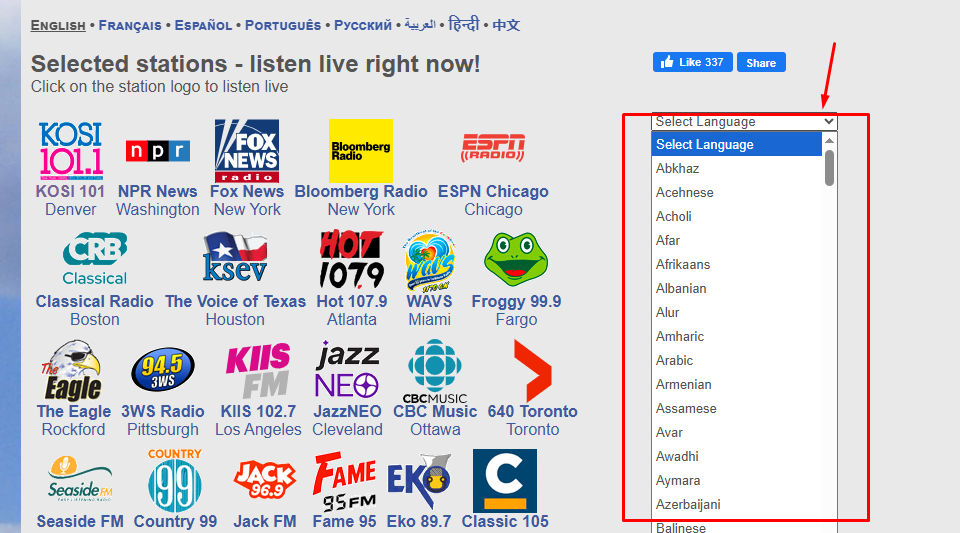
Task: Click the Facebook Like 337 button
Action: (x=692, y=62)
